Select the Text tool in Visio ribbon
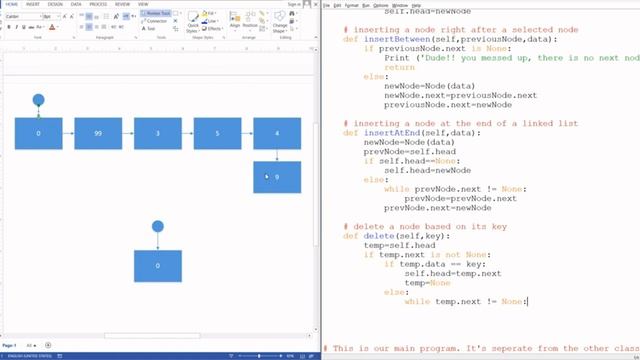Image resolution: width=640 pixels, height=360 pixels. point(149,29)
